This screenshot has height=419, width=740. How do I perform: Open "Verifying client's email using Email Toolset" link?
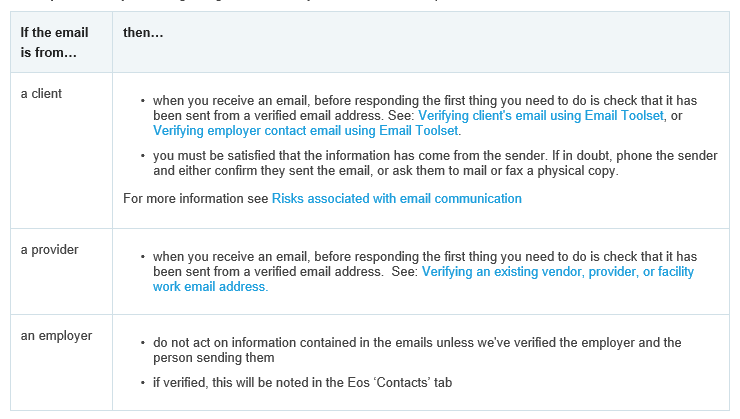pyautogui.click(x=540, y=116)
